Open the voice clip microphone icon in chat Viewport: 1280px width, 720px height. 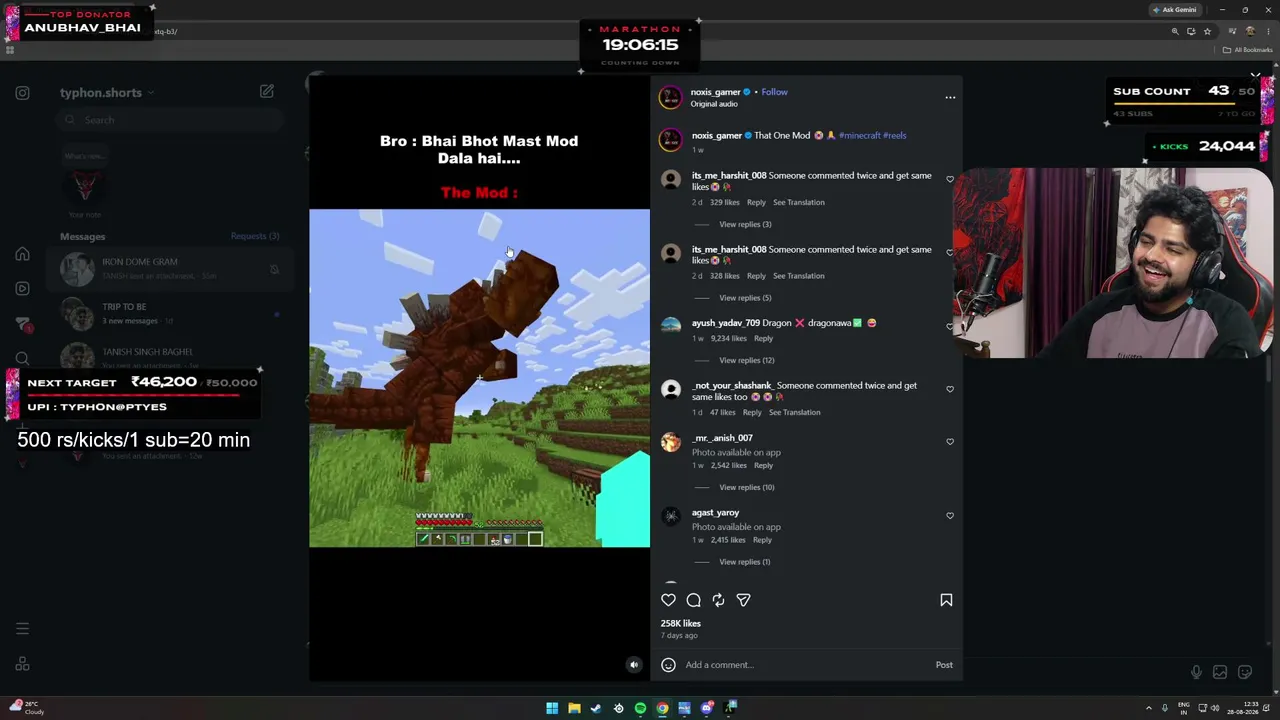(x=1196, y=672)
